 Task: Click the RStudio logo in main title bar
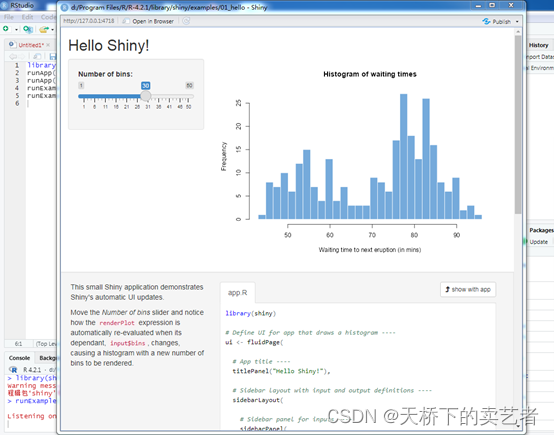(5, 5)
